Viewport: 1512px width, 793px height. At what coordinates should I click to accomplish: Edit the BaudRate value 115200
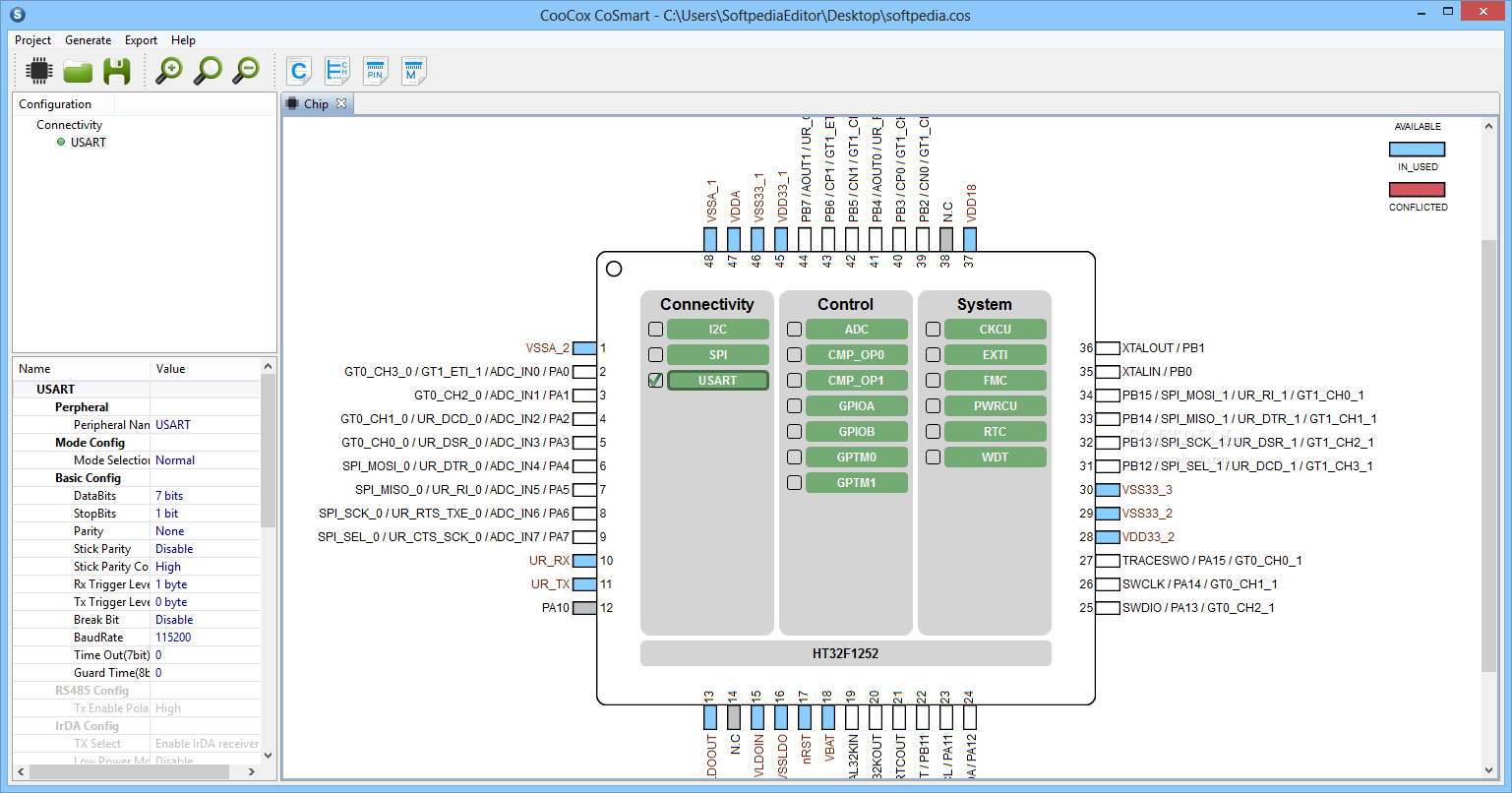206,638
